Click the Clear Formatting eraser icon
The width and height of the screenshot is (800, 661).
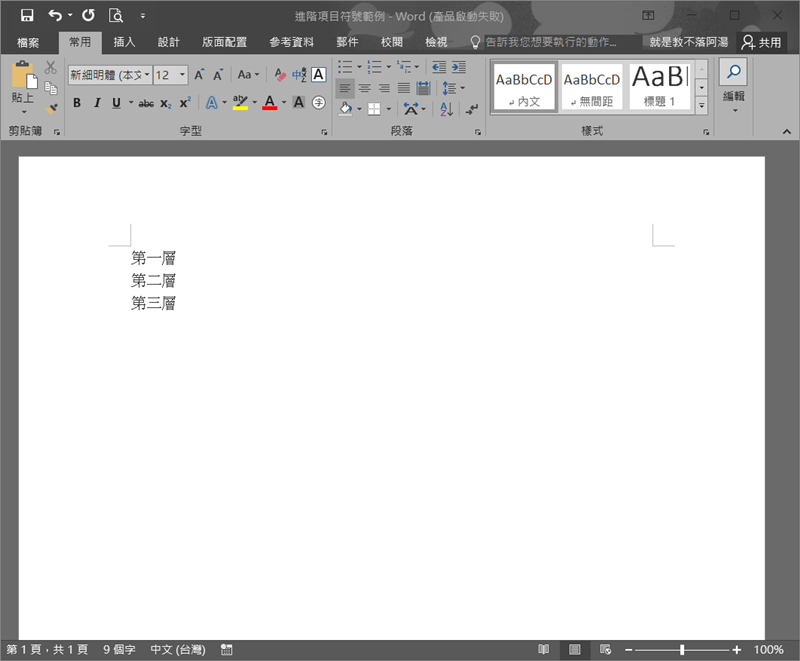[280, 75]
